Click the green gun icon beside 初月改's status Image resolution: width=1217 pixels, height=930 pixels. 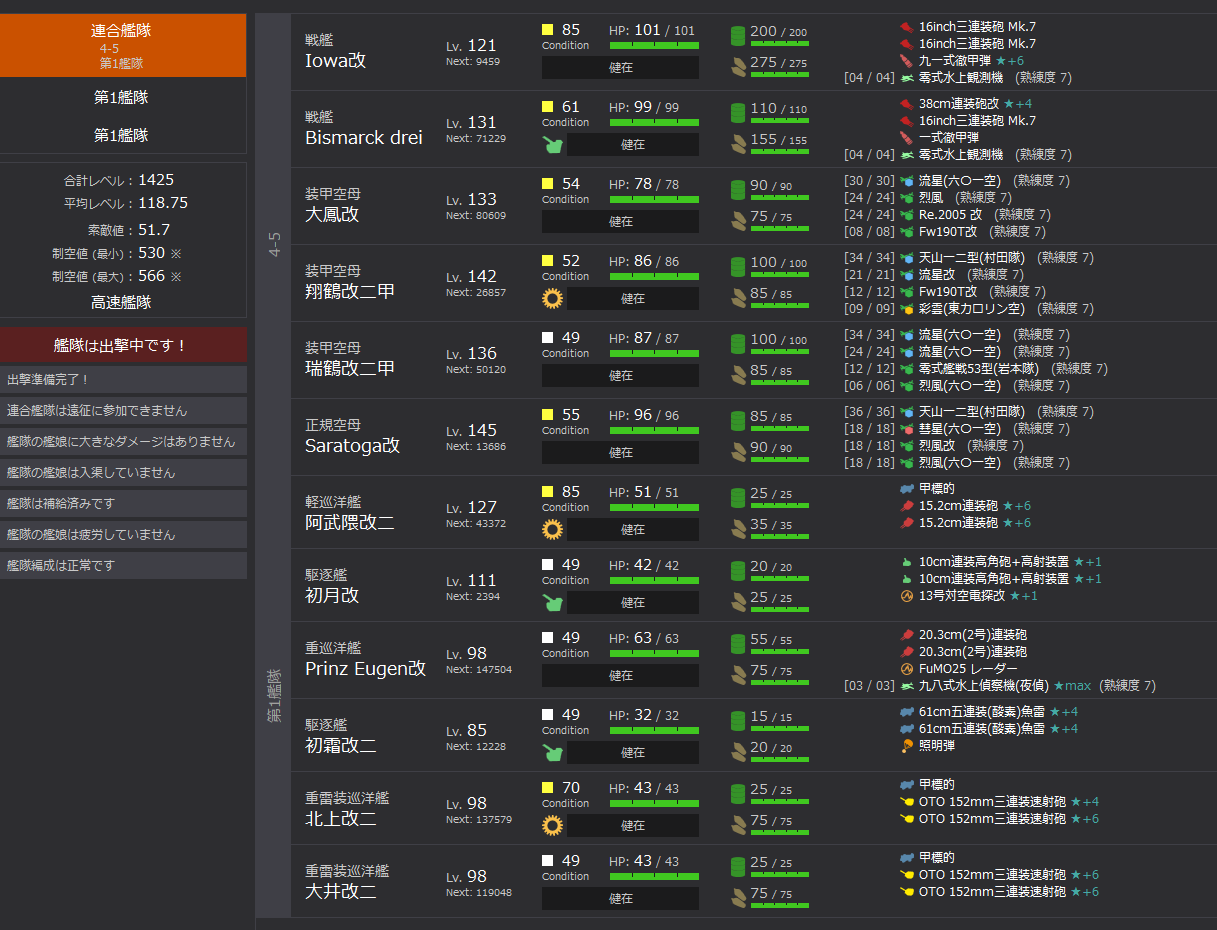coord(552,602)
